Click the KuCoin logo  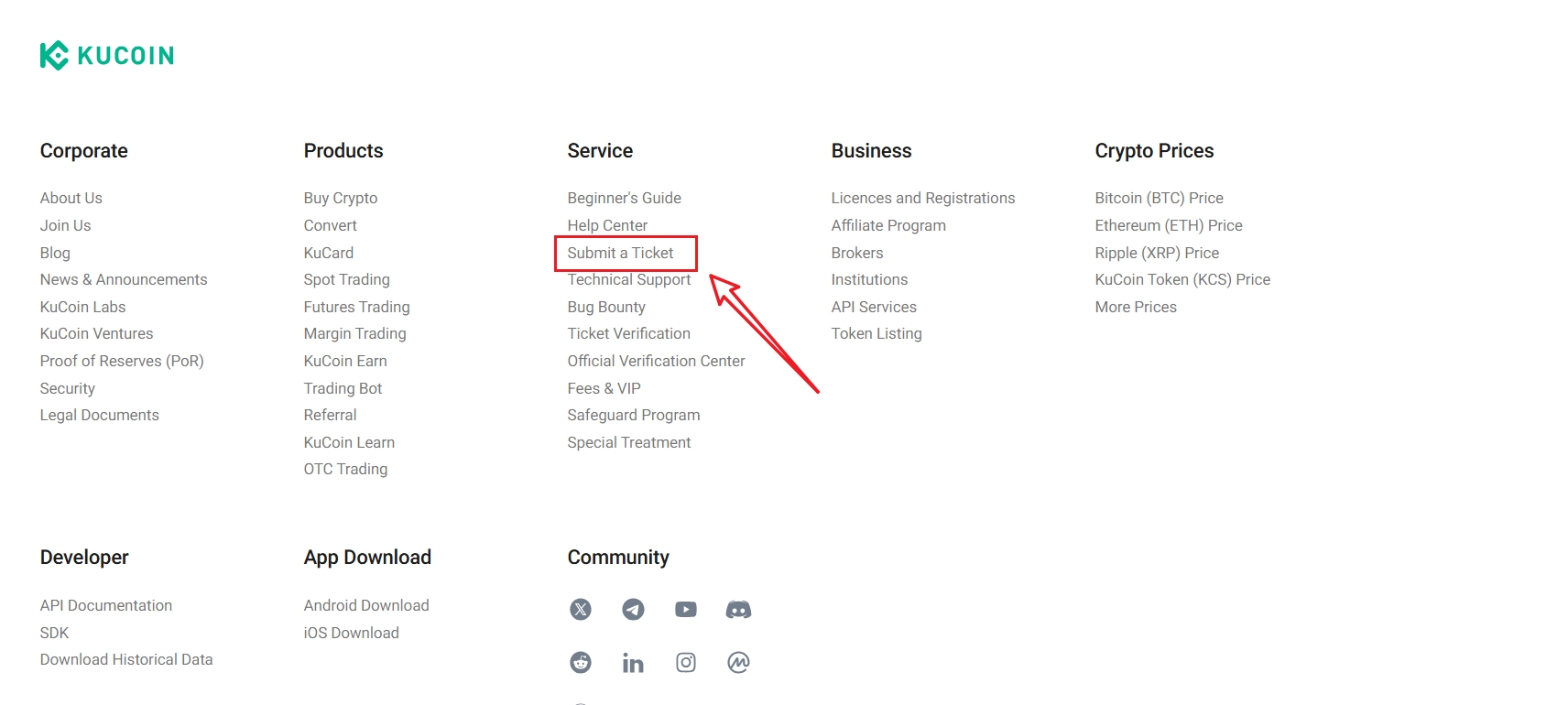107,56
